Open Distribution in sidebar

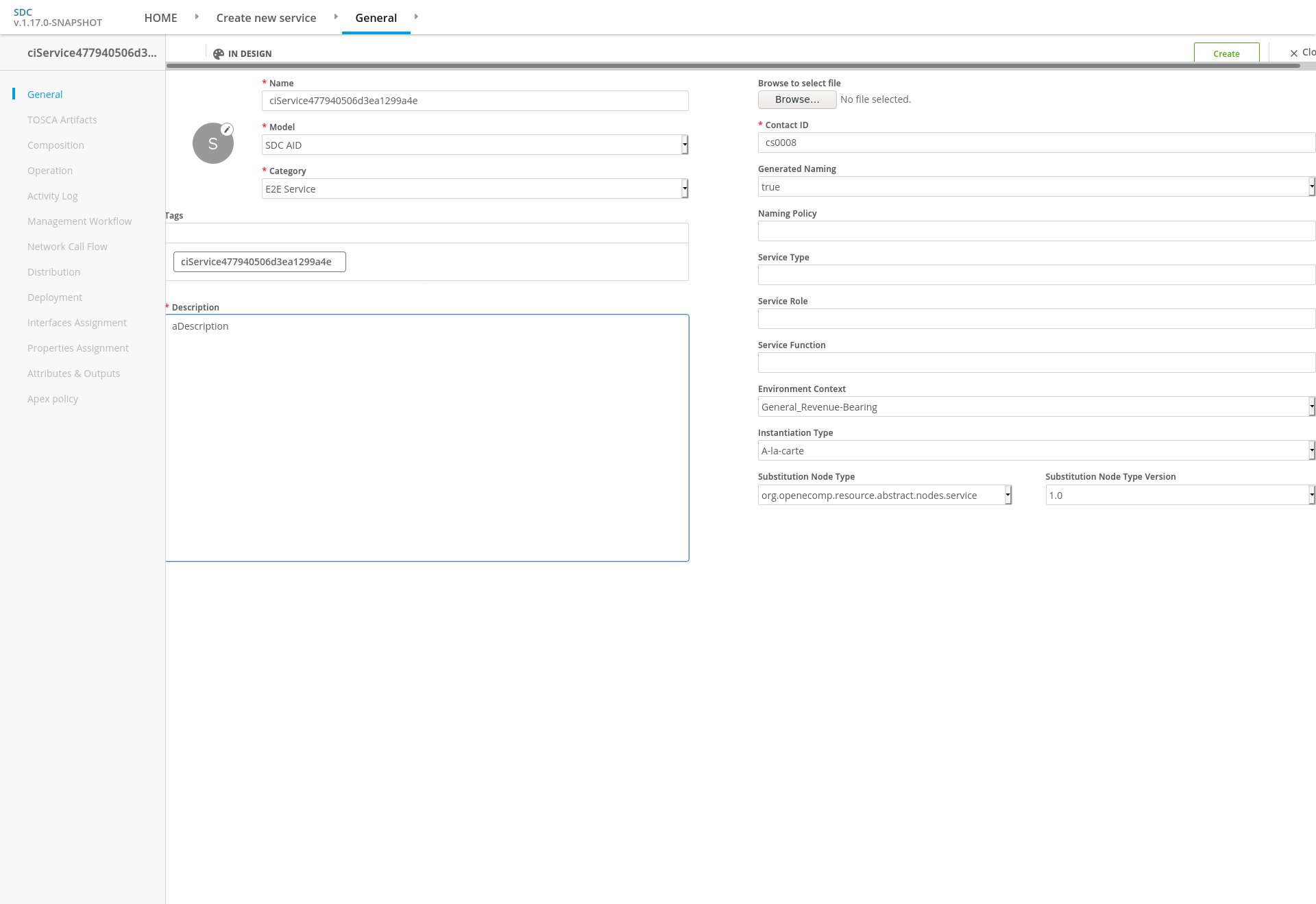pos(53,272)
